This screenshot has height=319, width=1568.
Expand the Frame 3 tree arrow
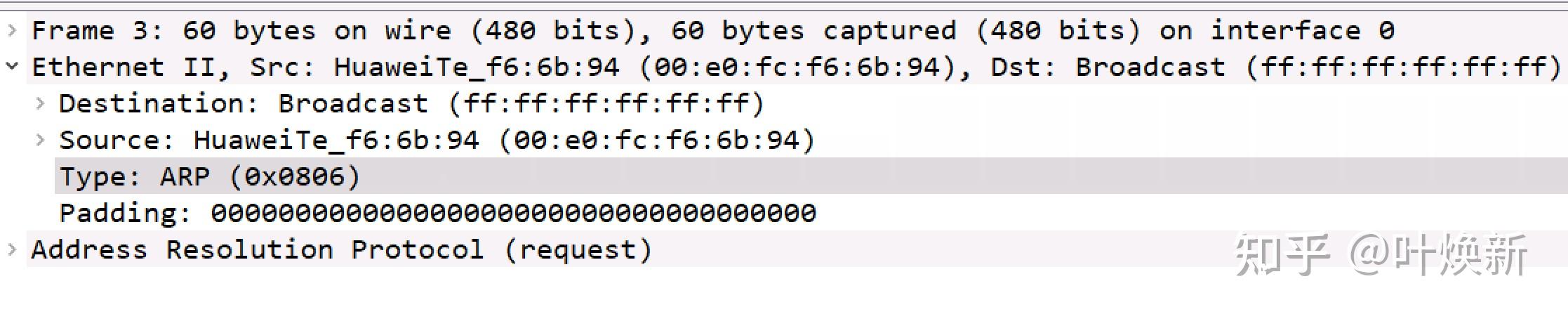tap(12, 30)
